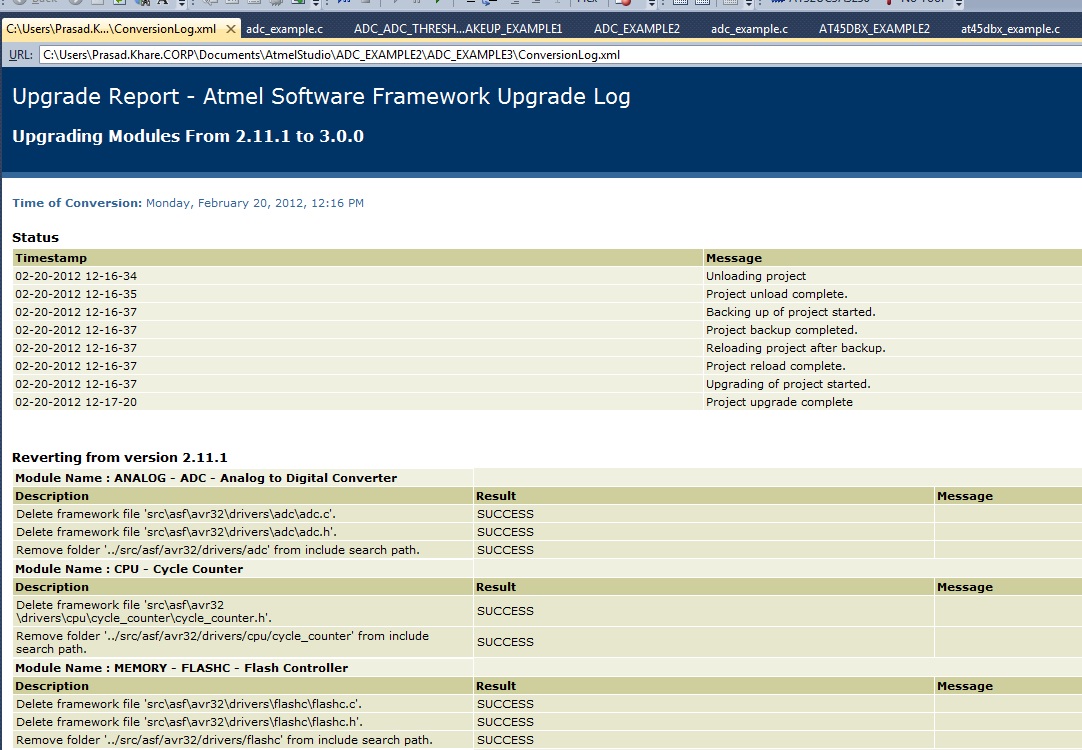Viewport: 1082px width, 750px height.
Task: Click 'Delete framework file ...adc\adc.h' description
Action: 177,532
